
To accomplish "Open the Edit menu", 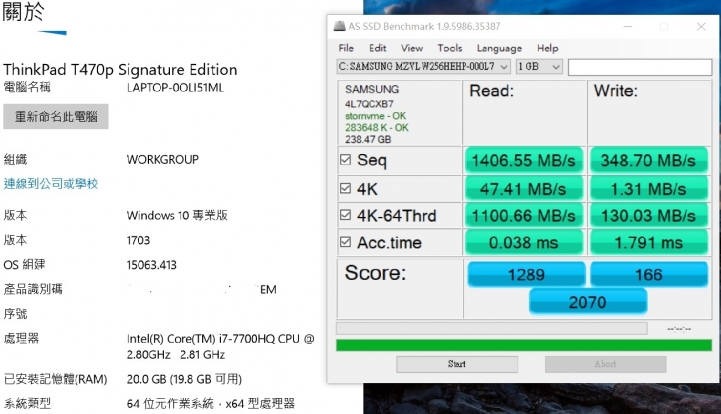I will [x=378, y=48].
